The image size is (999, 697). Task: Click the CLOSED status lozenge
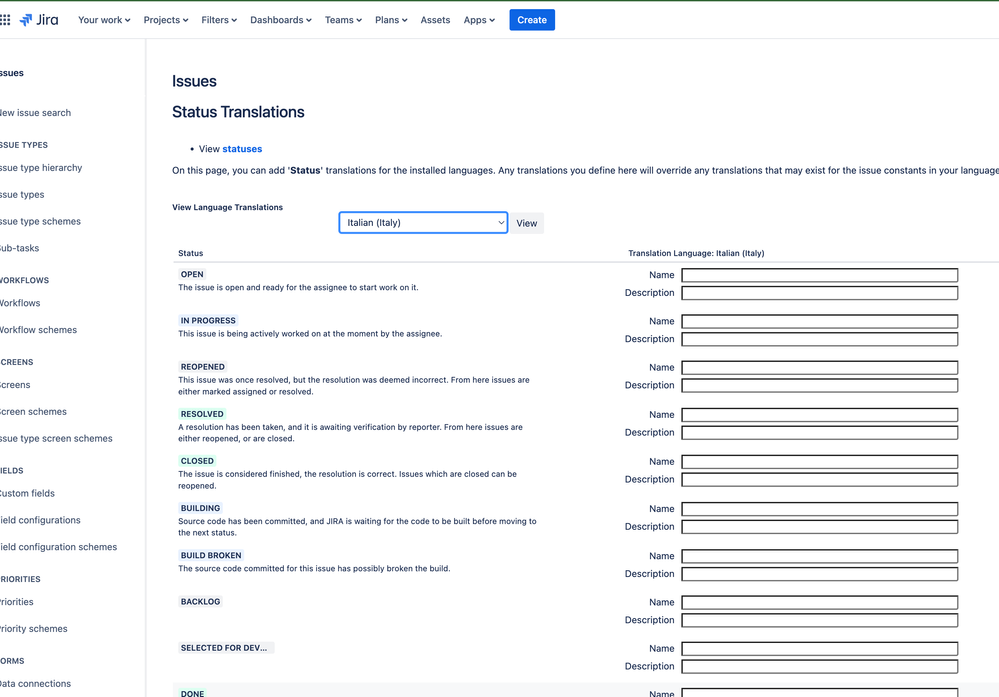tap(197, 461)
